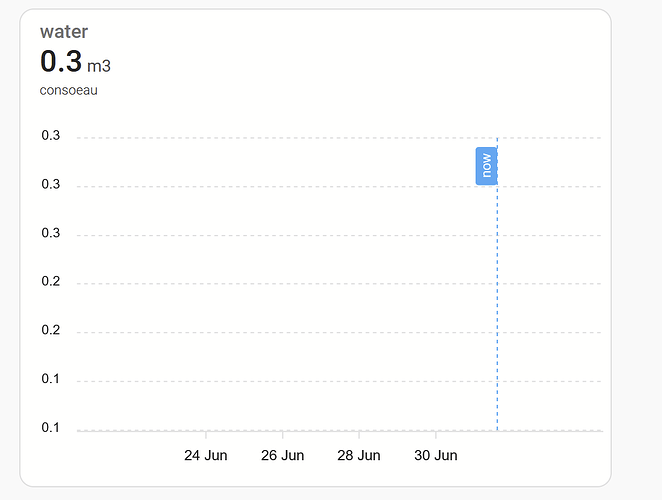
Task: Click the upper 0.2 y-axis label
Action: point(51,282)
